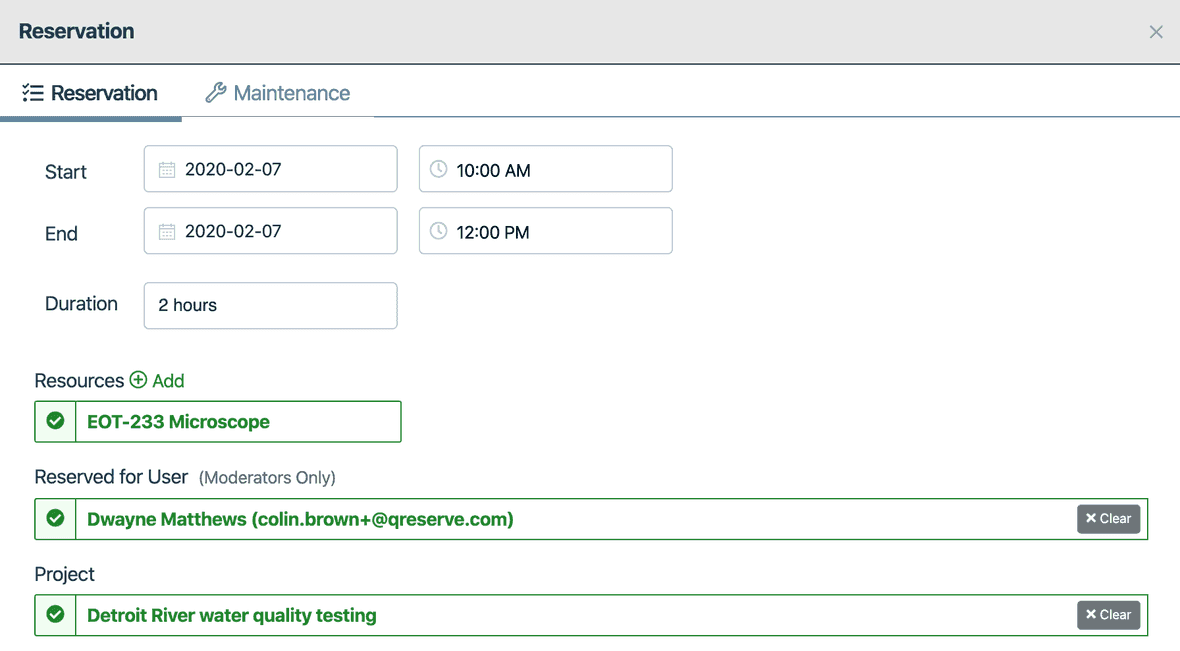Clear the reserved user Dwayne Matthews
Image resolution: width=1180 pixels, height=651 pixels.
coord(1108,518)
